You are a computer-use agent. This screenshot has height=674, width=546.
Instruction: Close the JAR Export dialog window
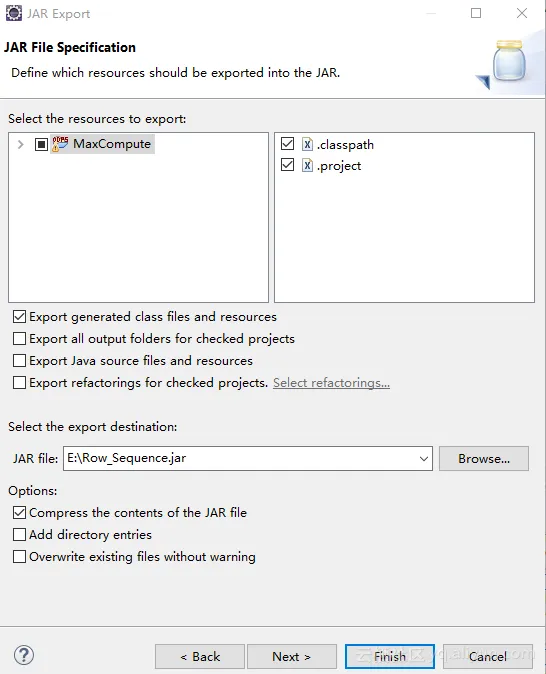coord(522,13)
